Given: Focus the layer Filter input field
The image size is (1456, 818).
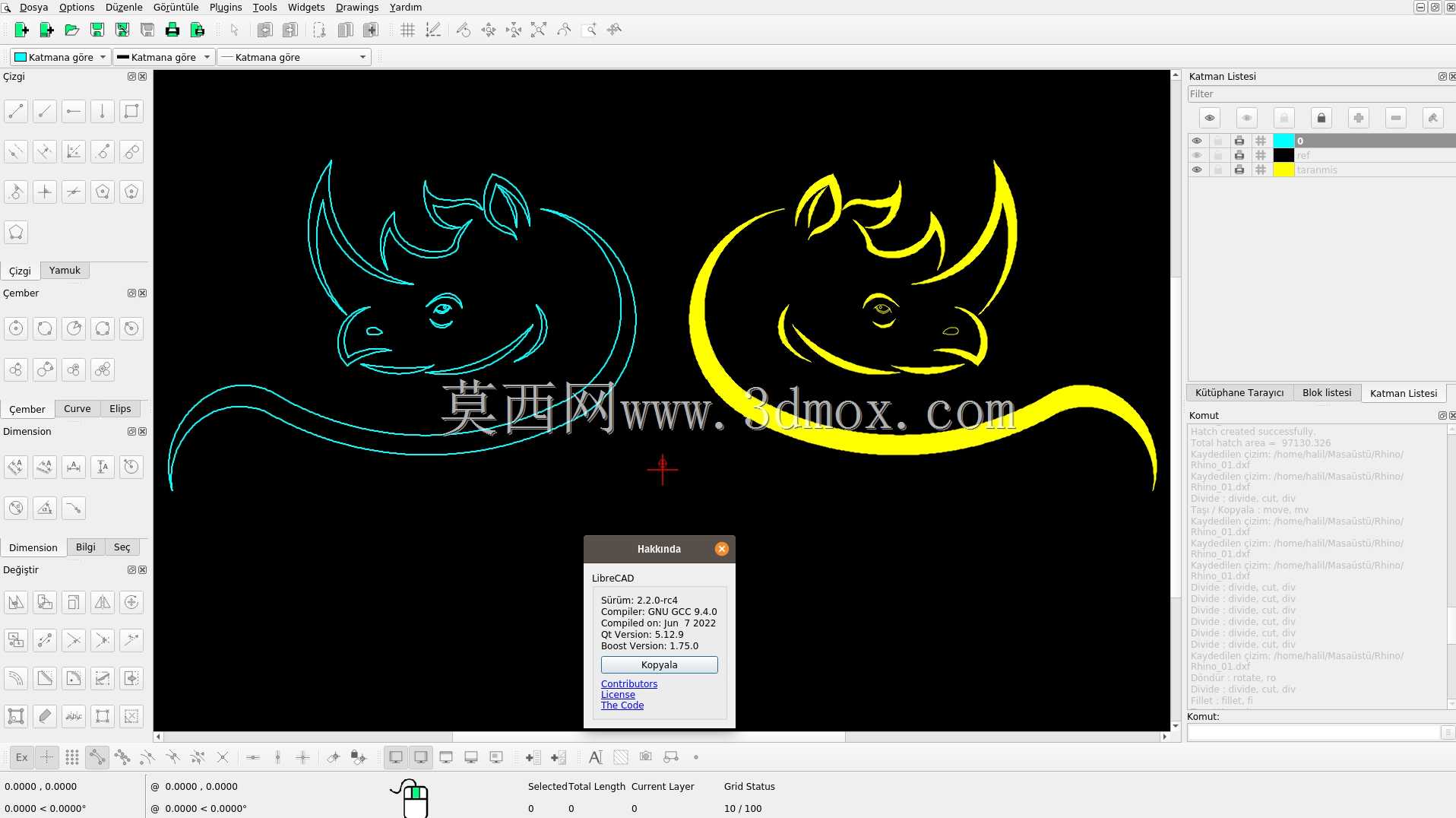Looking at the screenshot, I should 1321,94.
